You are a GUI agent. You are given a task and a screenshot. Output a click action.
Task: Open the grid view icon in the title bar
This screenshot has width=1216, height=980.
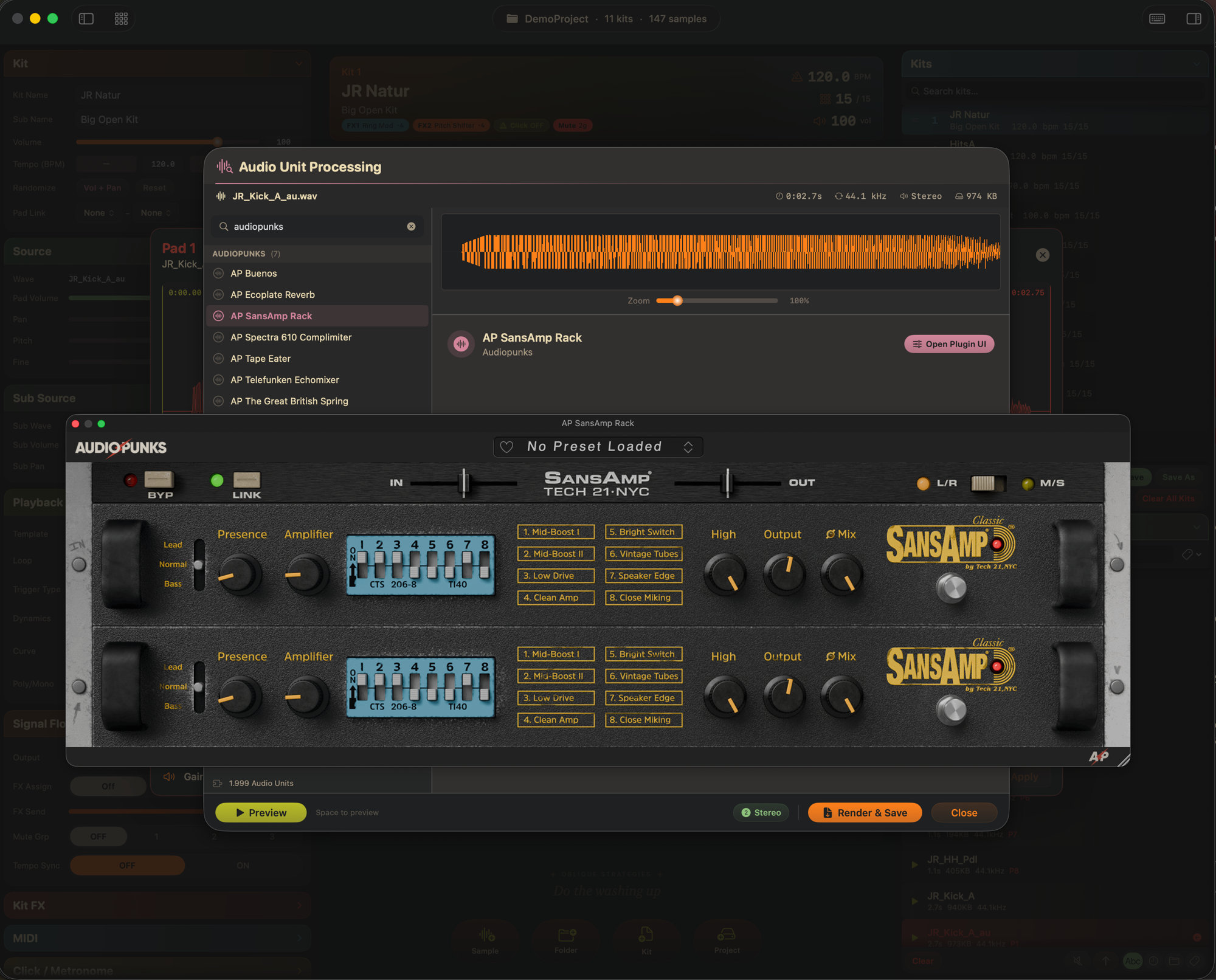pos(121,18)
